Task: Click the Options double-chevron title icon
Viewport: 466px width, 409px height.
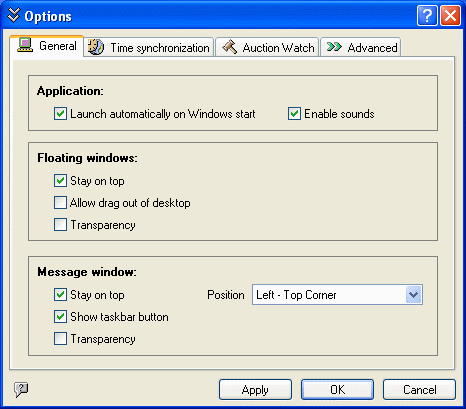Action: click(14, 15)
